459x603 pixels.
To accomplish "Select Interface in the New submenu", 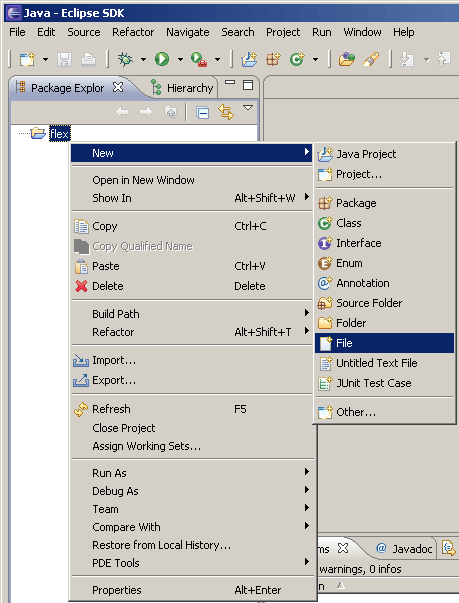I will coord(384,243).
